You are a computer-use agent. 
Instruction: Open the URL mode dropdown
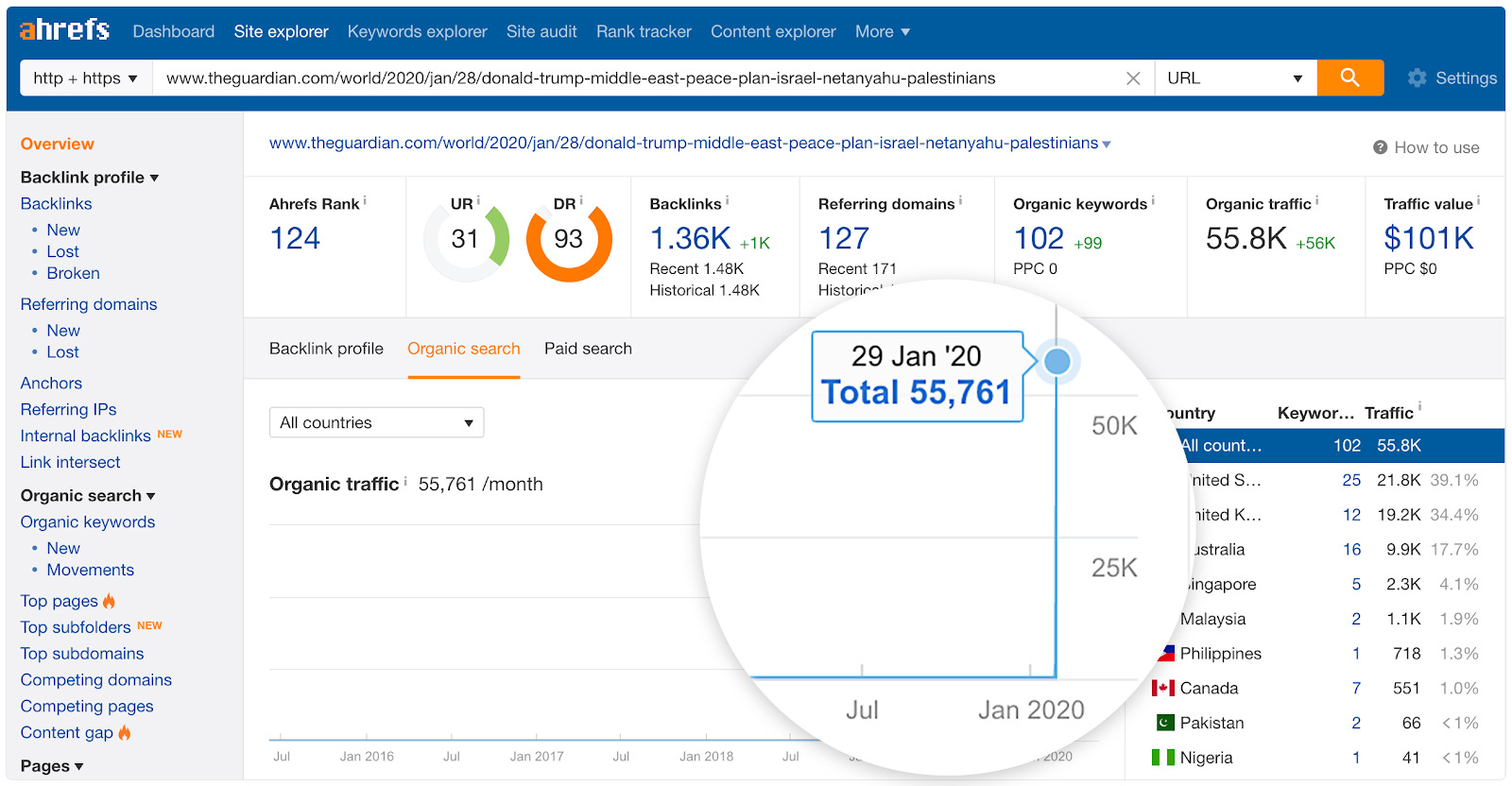click(1234, 78)
